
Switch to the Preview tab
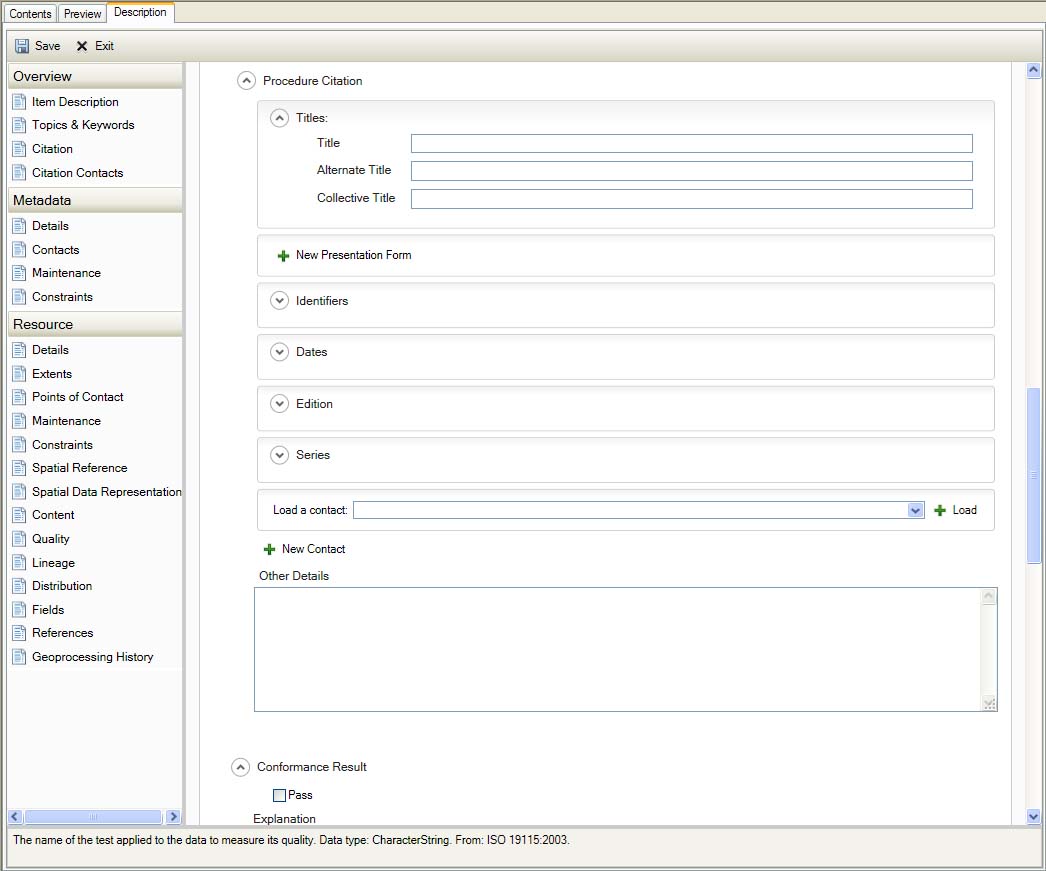pos(82,14)
